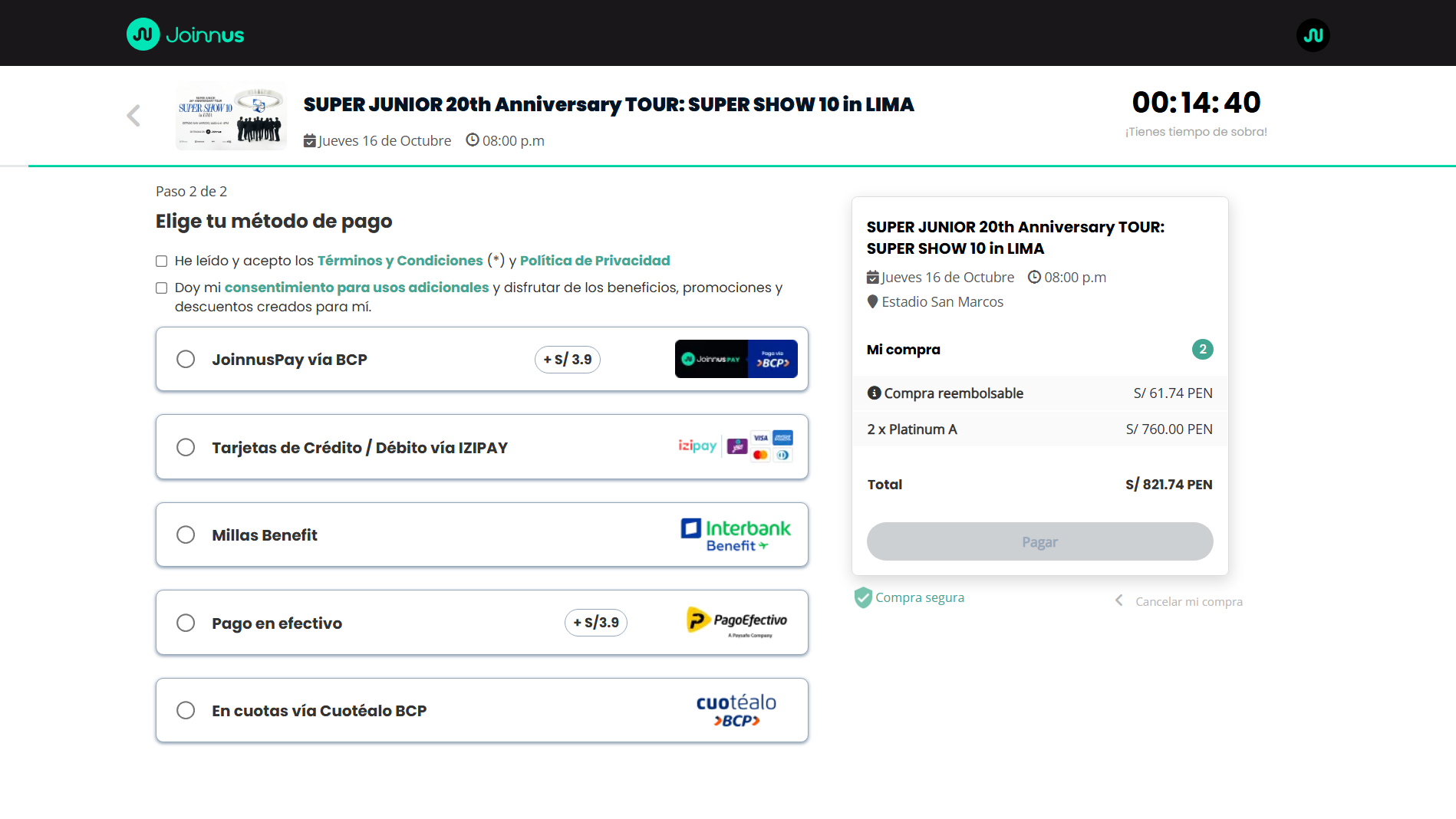1456x819 pixels.
Task: Open the Política de Privacidad link
Action: 595,261
